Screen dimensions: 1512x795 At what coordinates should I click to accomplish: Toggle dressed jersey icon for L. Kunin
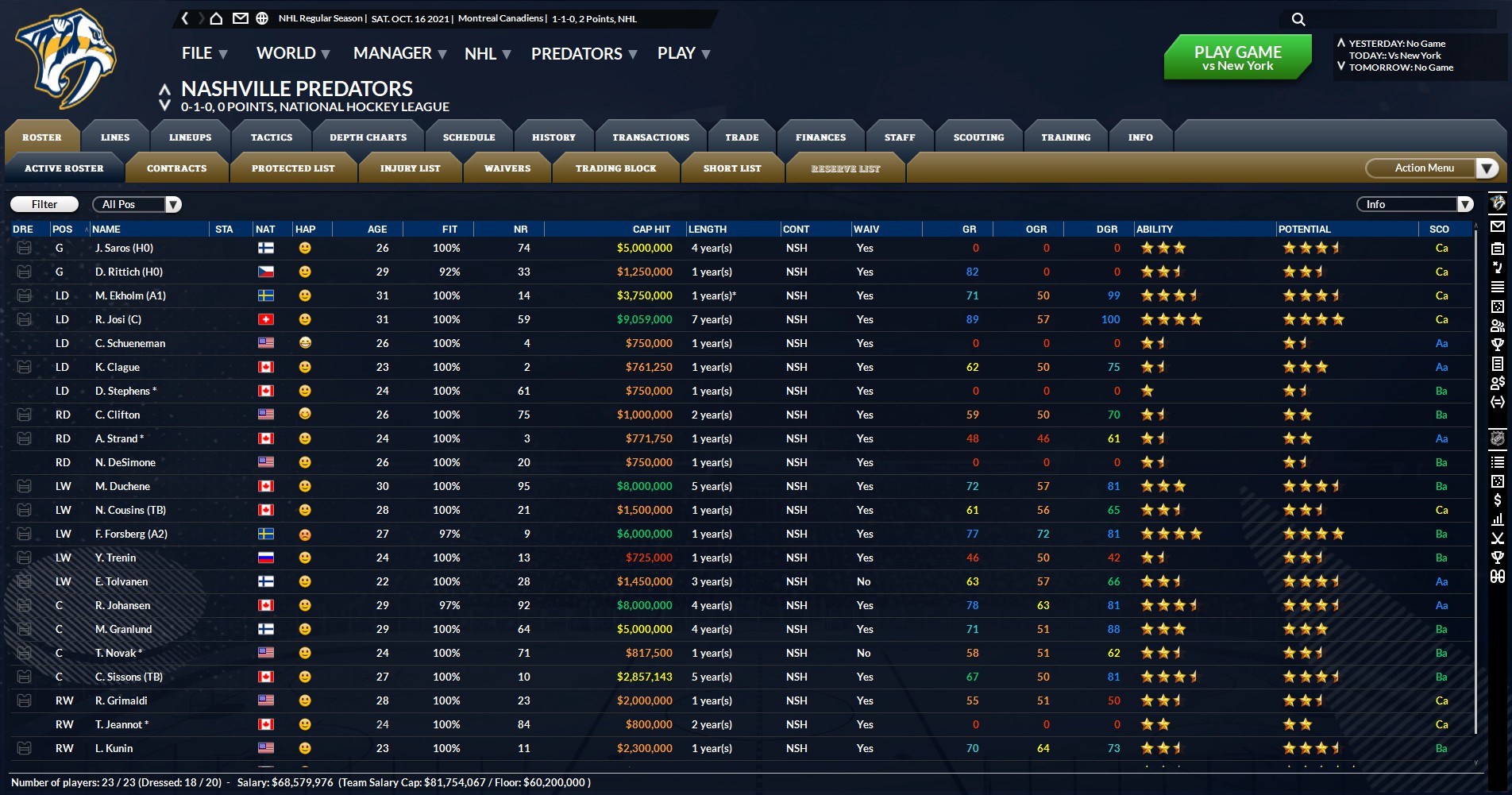coord(25,748)
